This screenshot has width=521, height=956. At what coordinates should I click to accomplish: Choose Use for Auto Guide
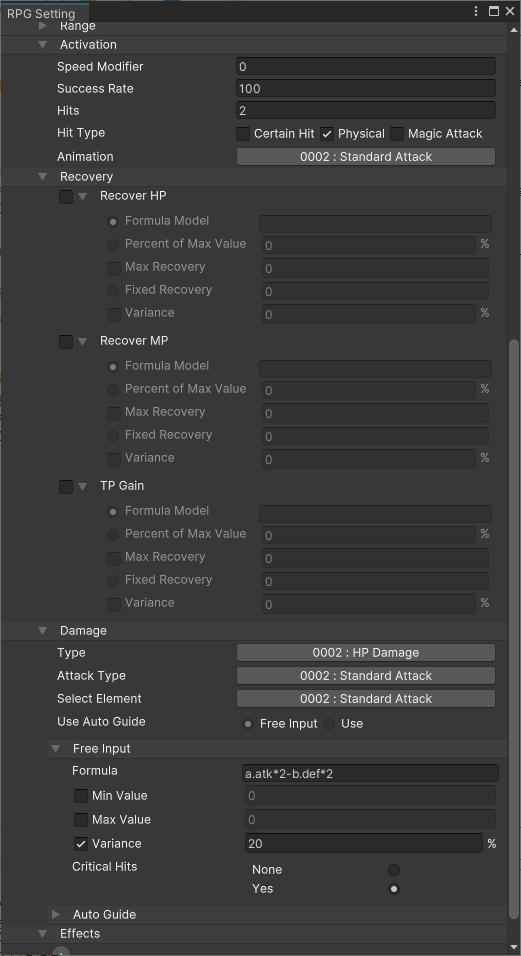click(x=330, y=724)
